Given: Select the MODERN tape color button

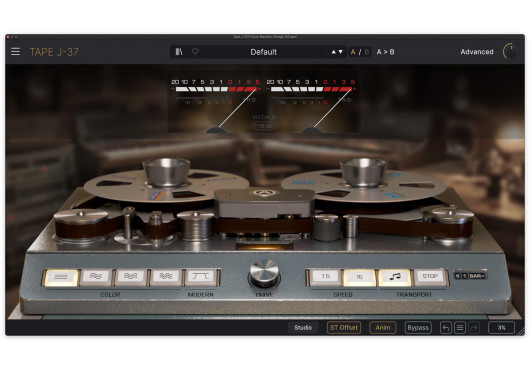Looking at the screenshot, I should (x=201, y=277).
